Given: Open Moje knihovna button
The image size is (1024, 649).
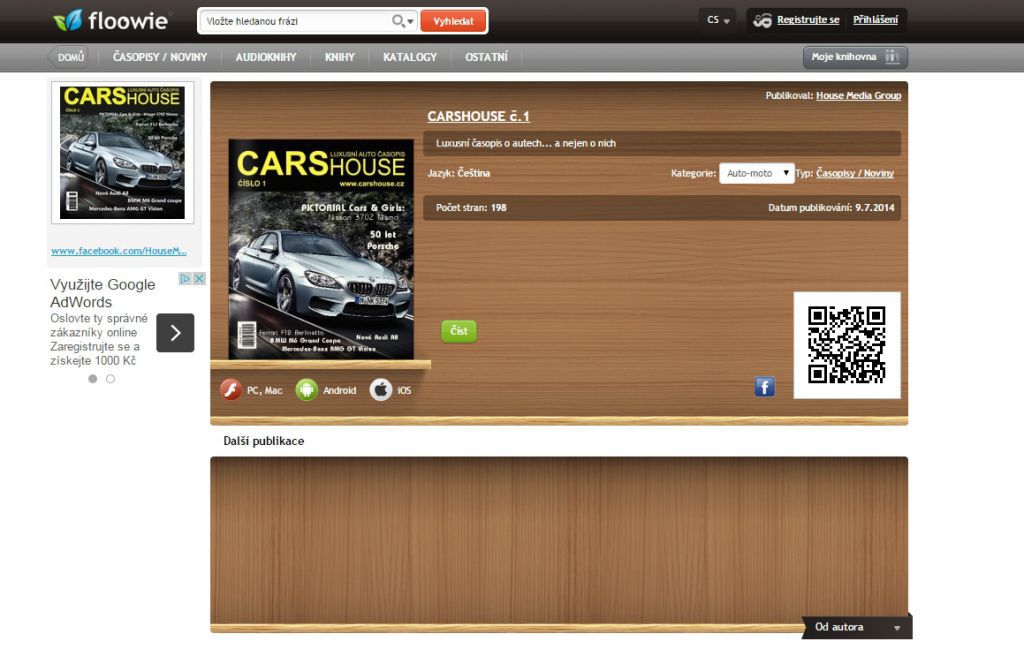Looking at the screenshot, I should click(856, 57).
